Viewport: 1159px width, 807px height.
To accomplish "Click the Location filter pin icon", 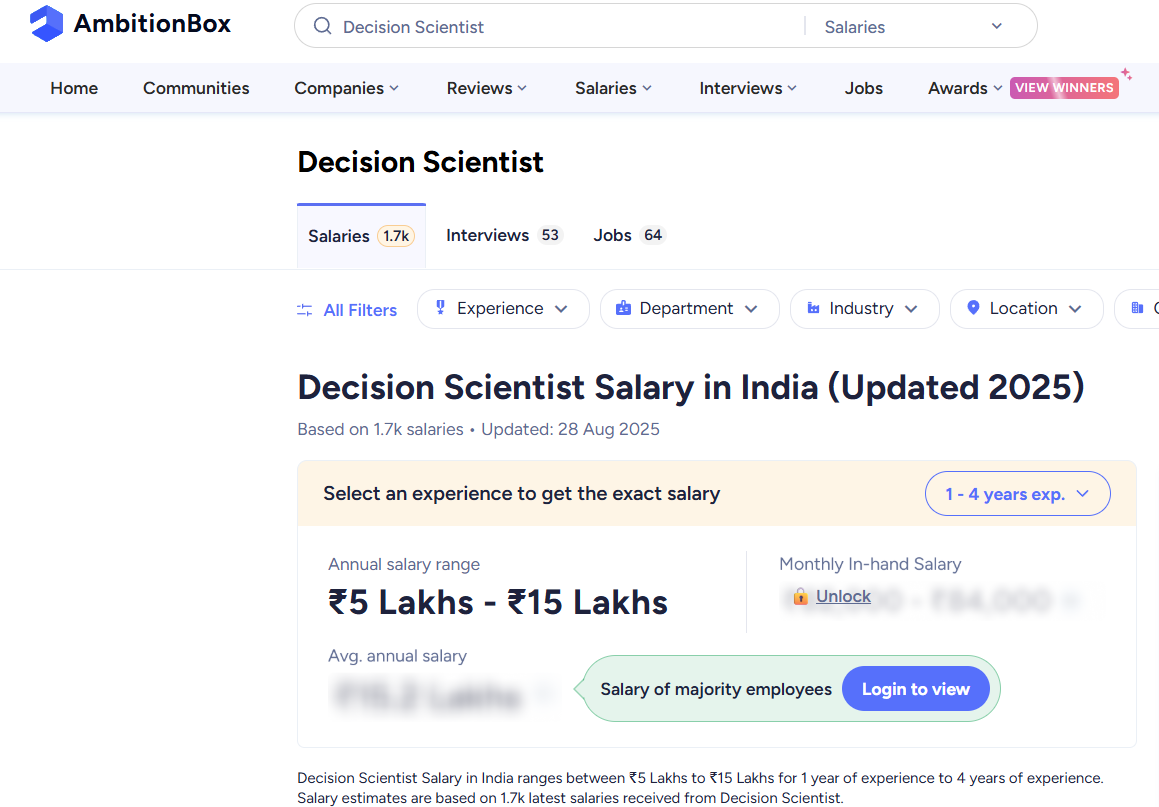I will pos(973,308).
